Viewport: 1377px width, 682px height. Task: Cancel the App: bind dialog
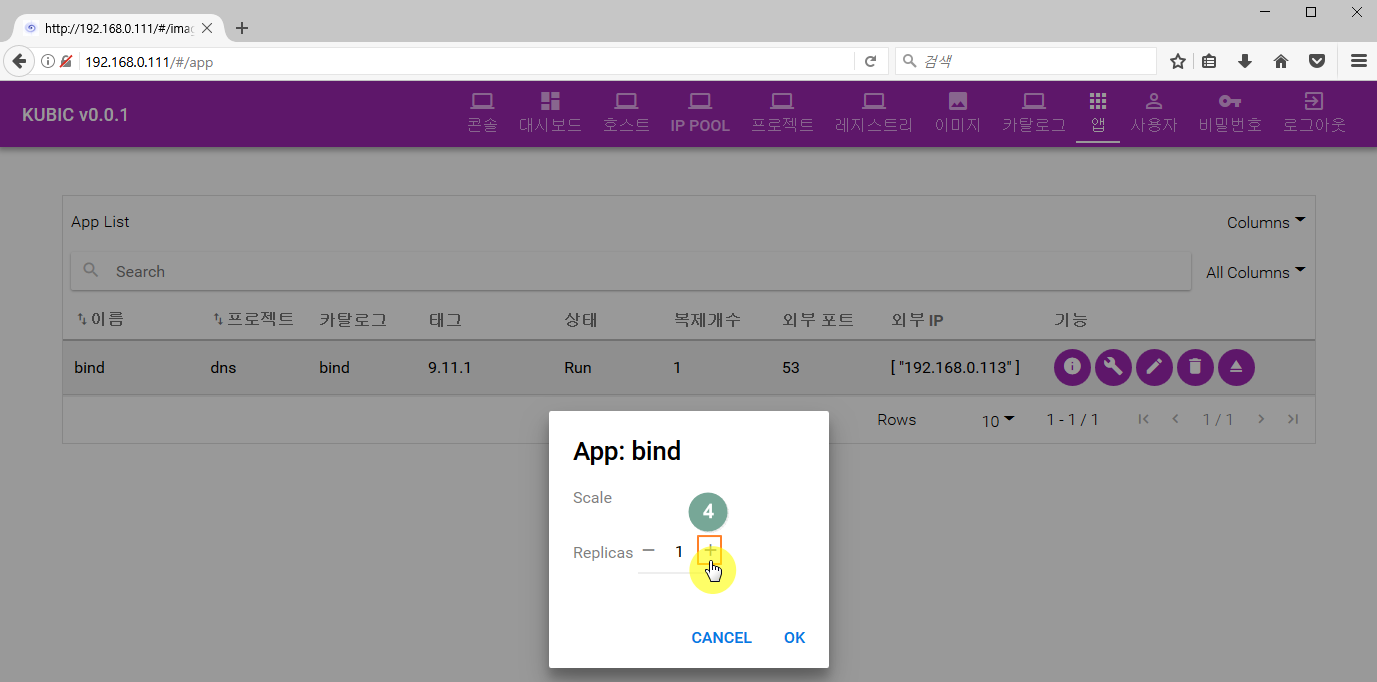[721, 638]
